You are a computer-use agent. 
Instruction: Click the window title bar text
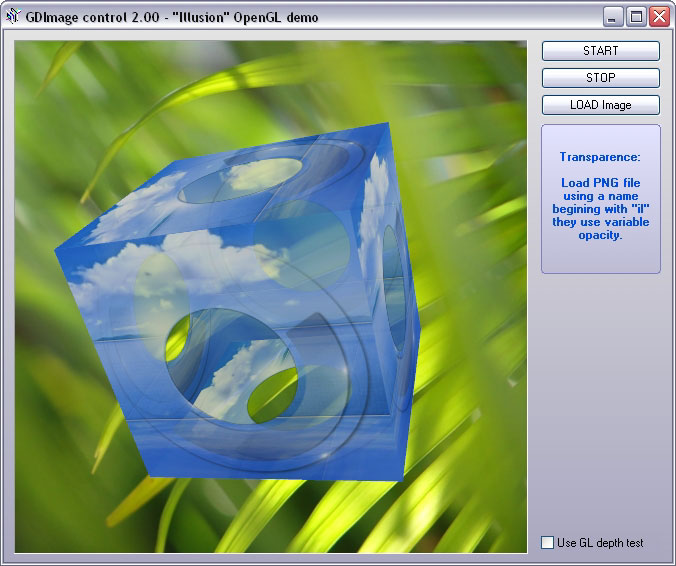point(172,17)
